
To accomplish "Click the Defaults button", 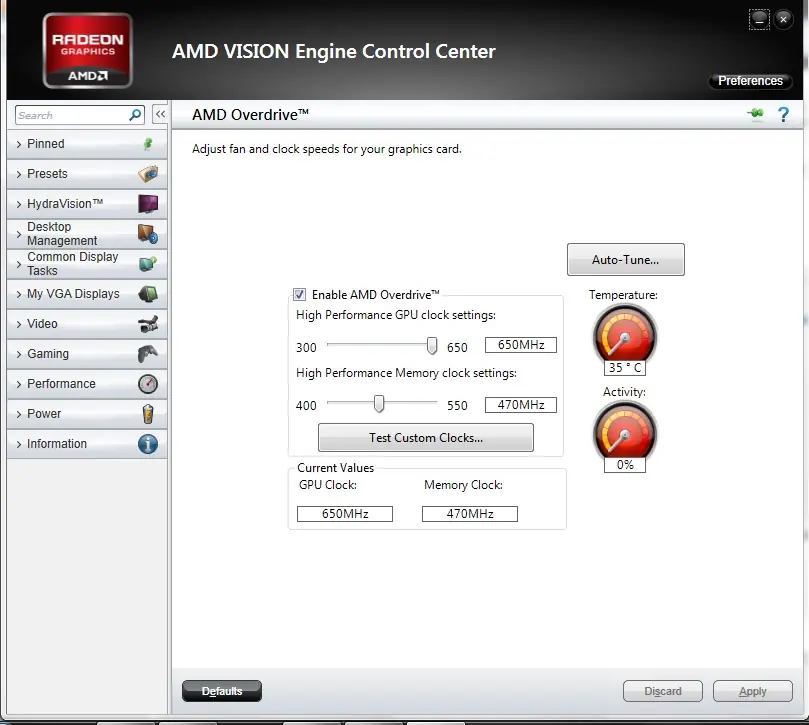I will [222, 691].
